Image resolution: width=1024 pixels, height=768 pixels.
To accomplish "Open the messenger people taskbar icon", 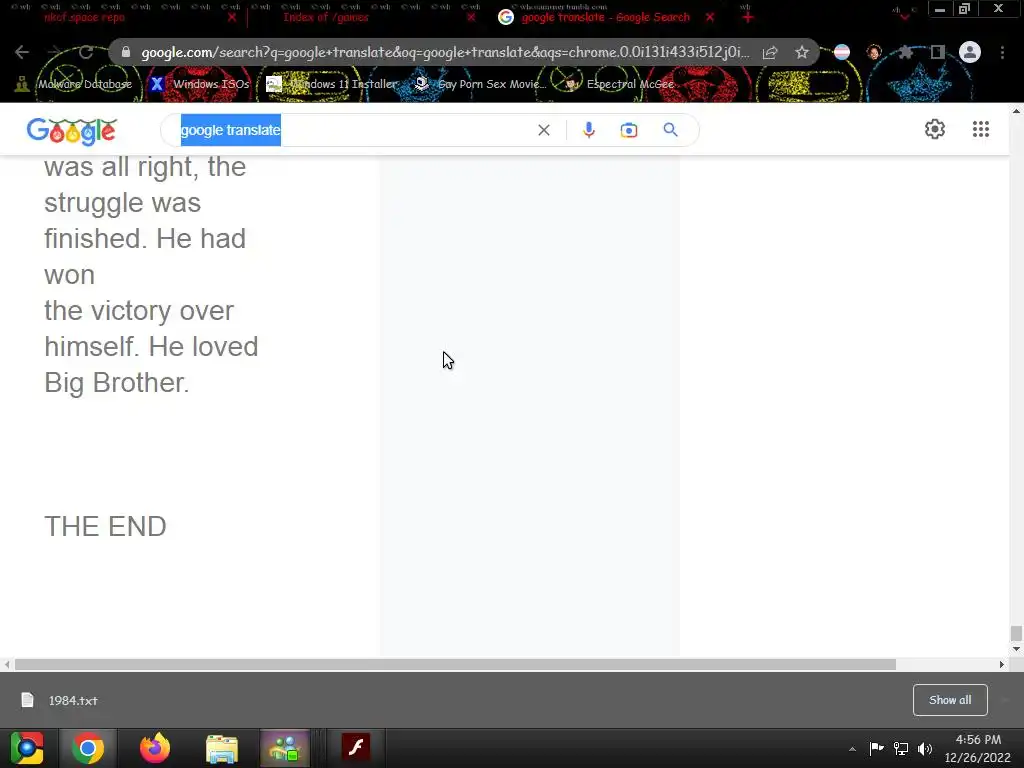I will (x=285, y=748).
